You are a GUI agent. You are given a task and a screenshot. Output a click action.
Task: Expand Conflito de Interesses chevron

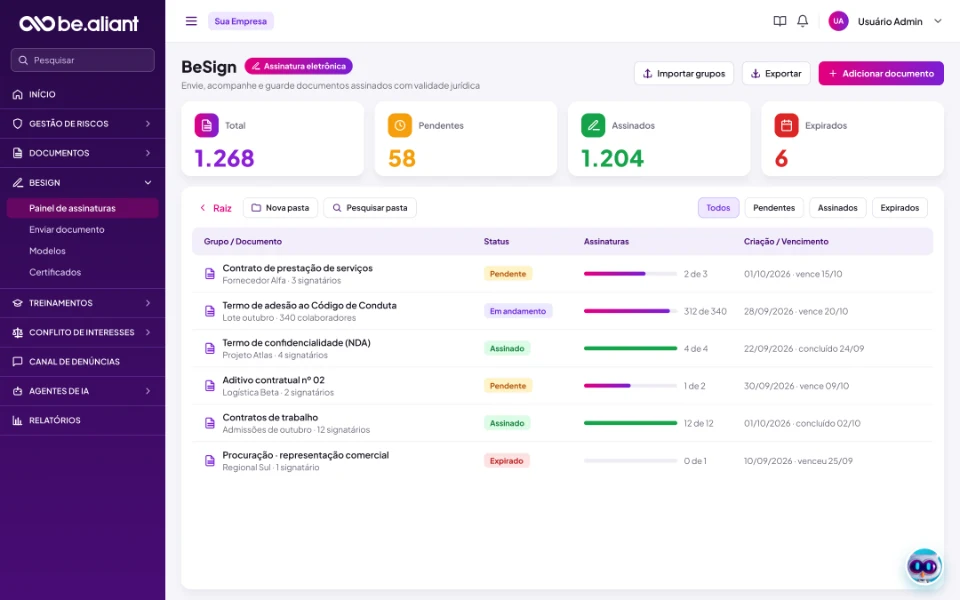[x=148, y=332]
